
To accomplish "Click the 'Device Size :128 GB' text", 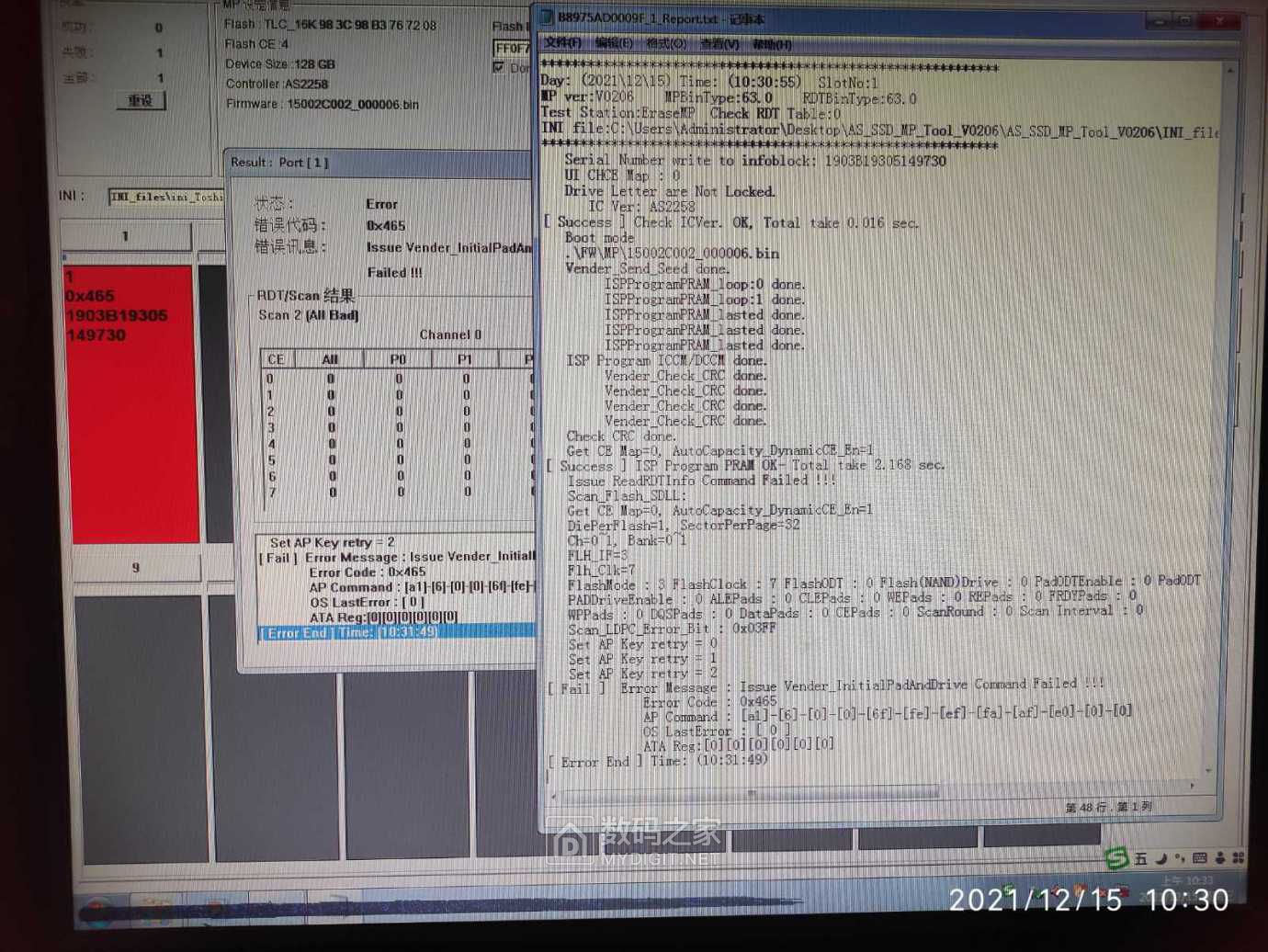I will pos(280,64).
